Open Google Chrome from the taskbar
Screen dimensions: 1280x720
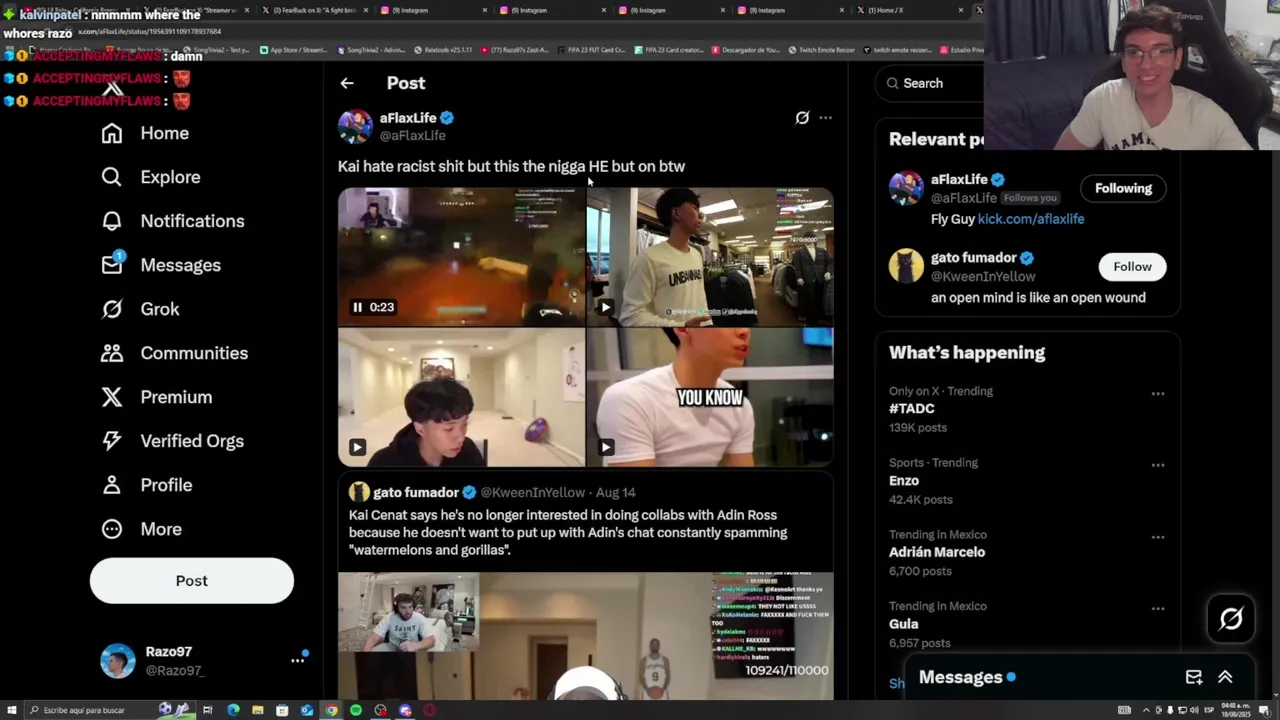[x=331, y=710]
